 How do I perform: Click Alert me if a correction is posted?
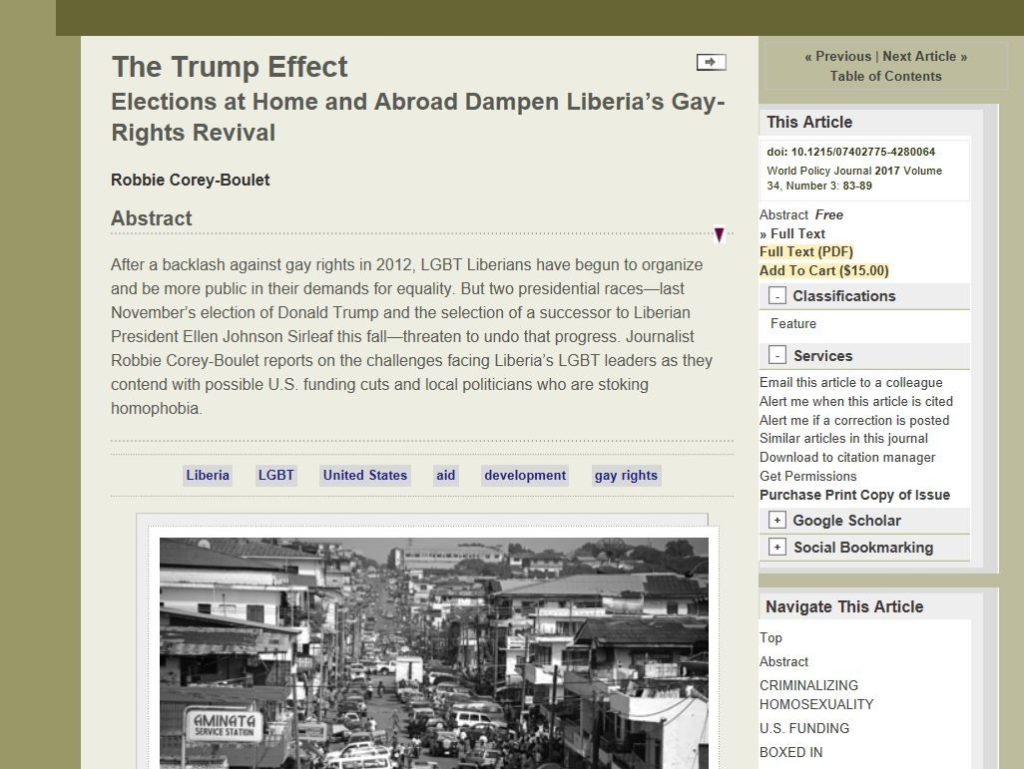[x=854, y=420]
